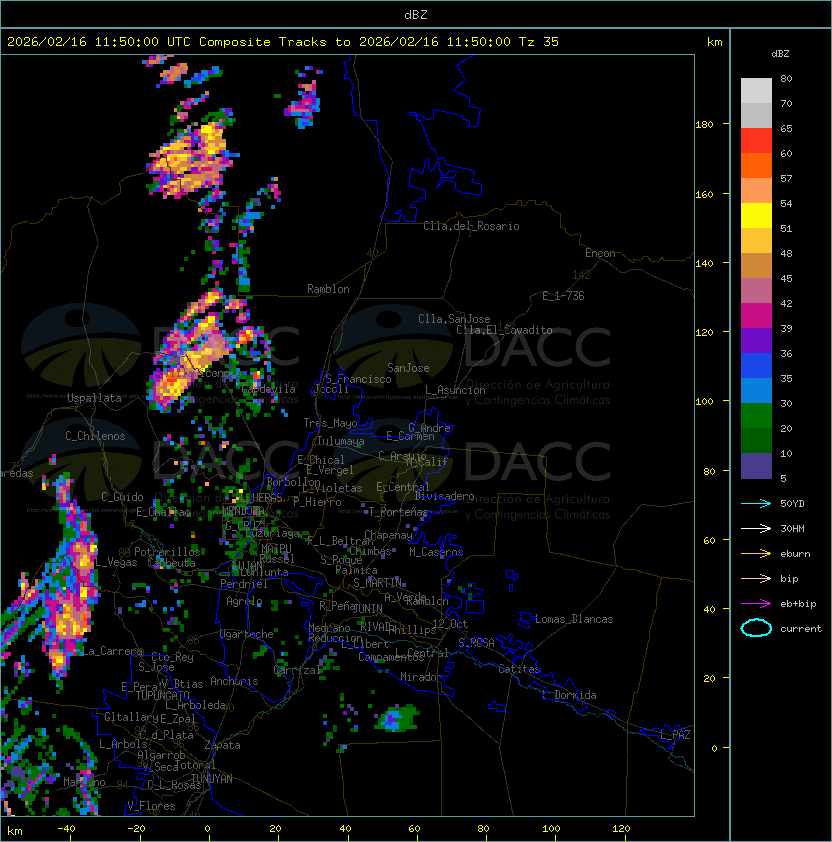Click the 'C_Chilenos' map label
832x842 pixels.
click(x=95, y=436)
